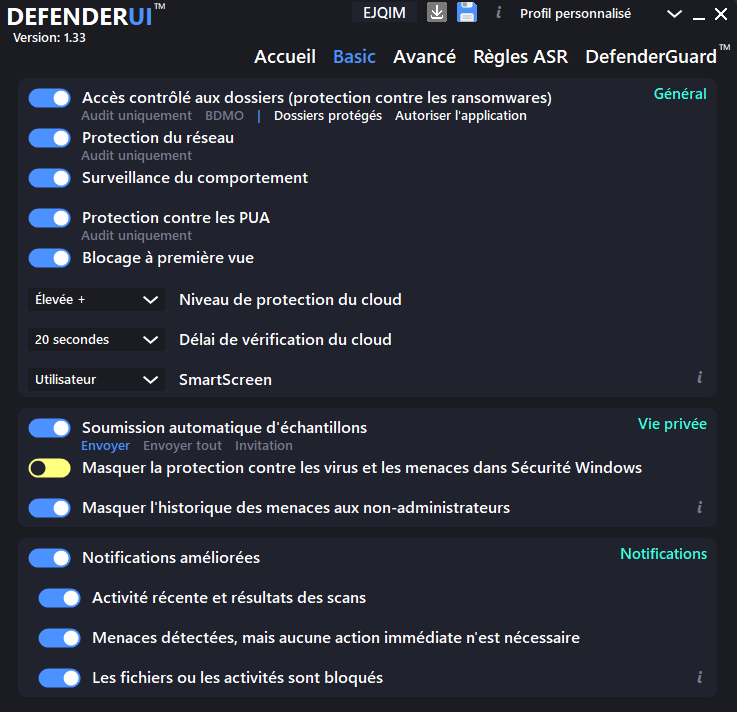Open the DefenderGuard tab

[x=657, y=55]
